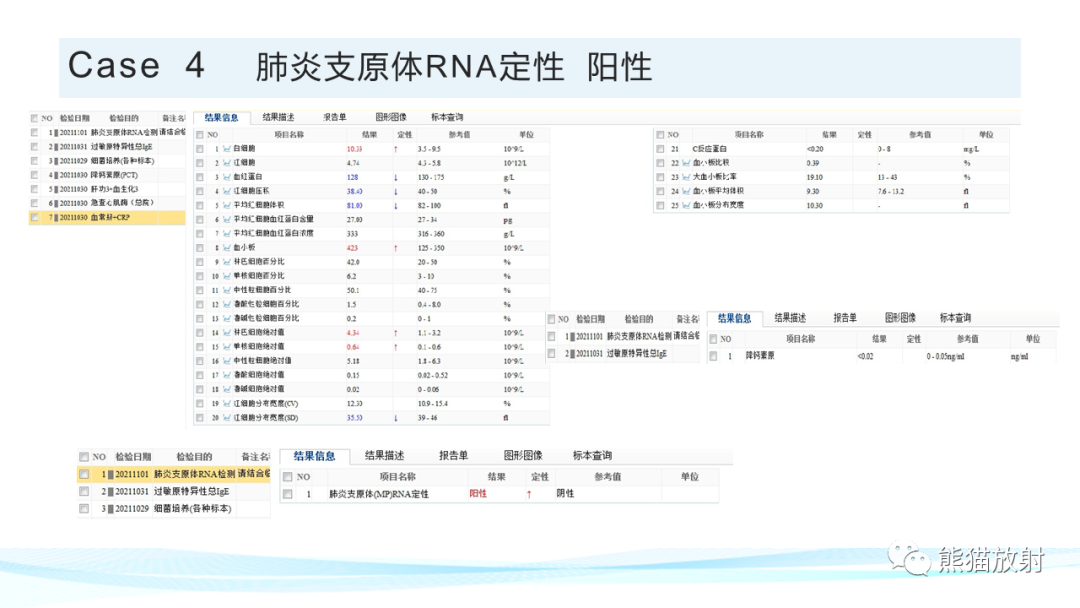
Task: Click the red 阳性 result for MP RNA定性
Action: coord(478,494)
